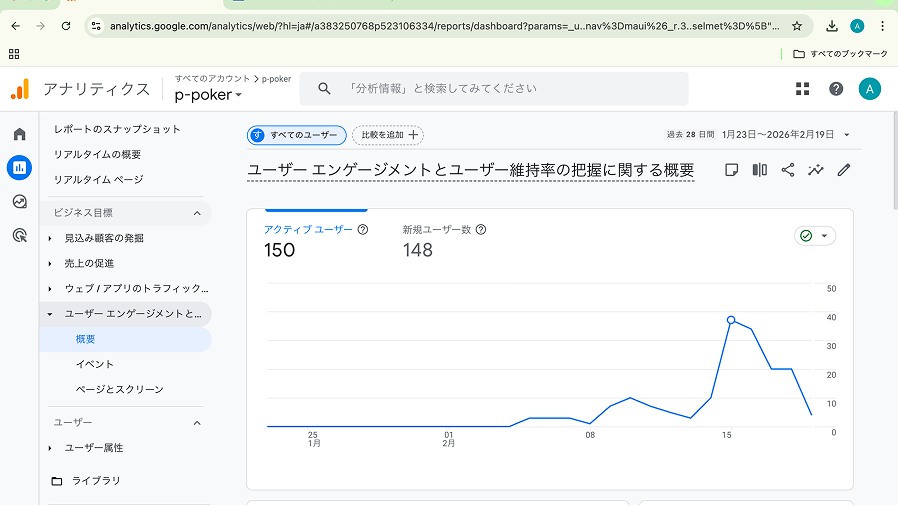
Task: Open すべてのブックマーク folder
Action: (x=840, y=54)
